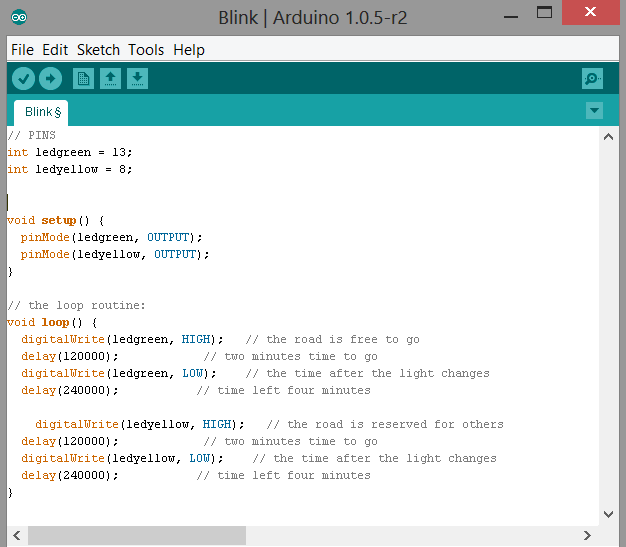This screenshot has width=626, height=547.
Task: Click the '// the loop routine:' comment
Action: click(76, 305)
